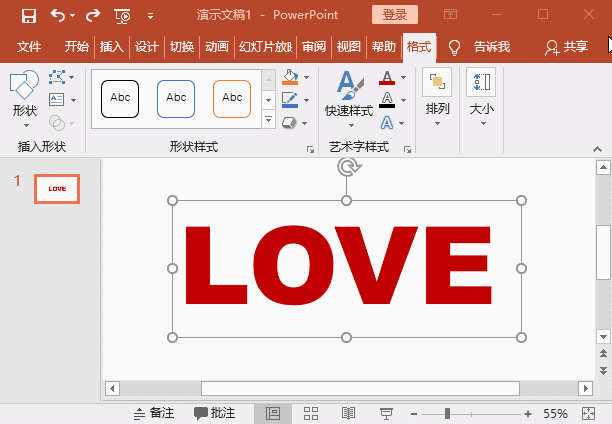The image size is (612, 424).
Task: Click the Sign in (登录) button
Action: click(395, 15)
